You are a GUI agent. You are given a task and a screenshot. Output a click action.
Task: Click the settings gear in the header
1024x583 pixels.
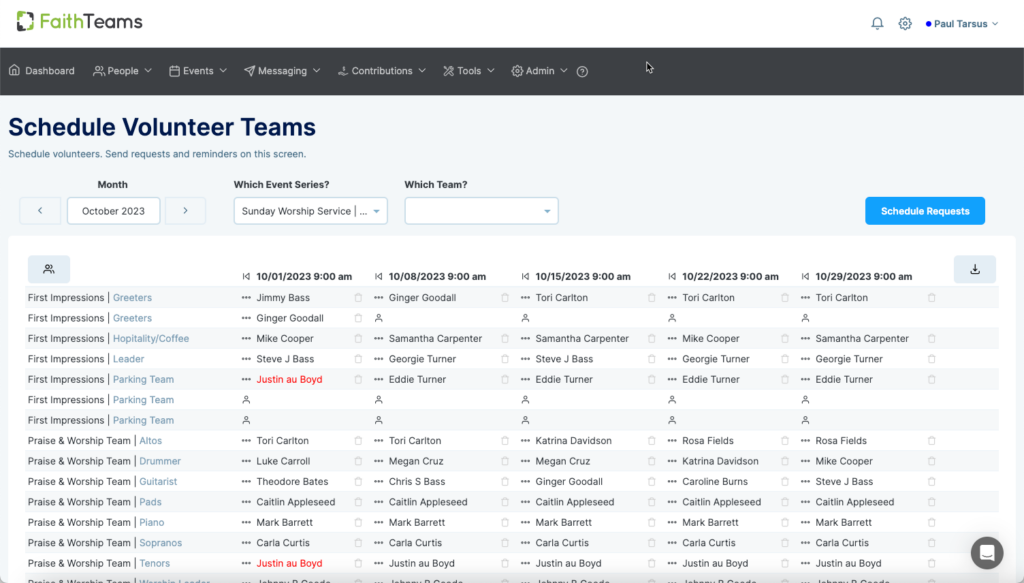[x=905, y=22]
